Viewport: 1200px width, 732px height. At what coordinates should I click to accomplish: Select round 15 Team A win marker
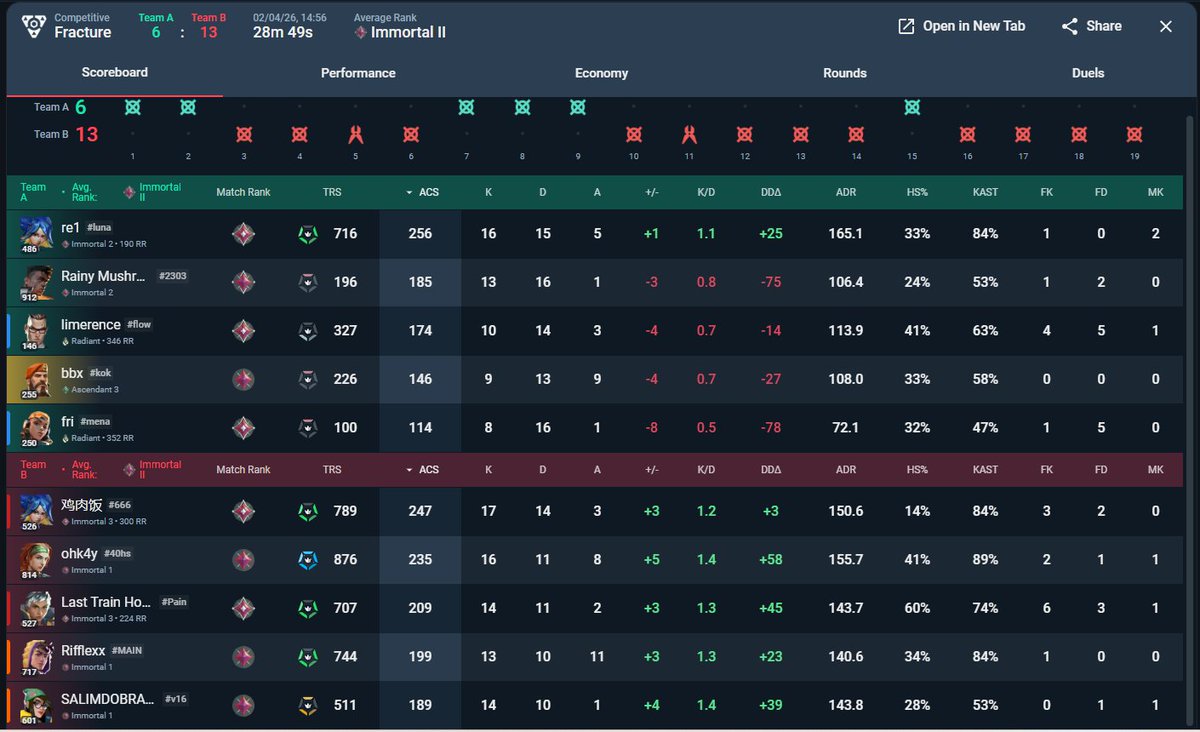pos(912,107)
